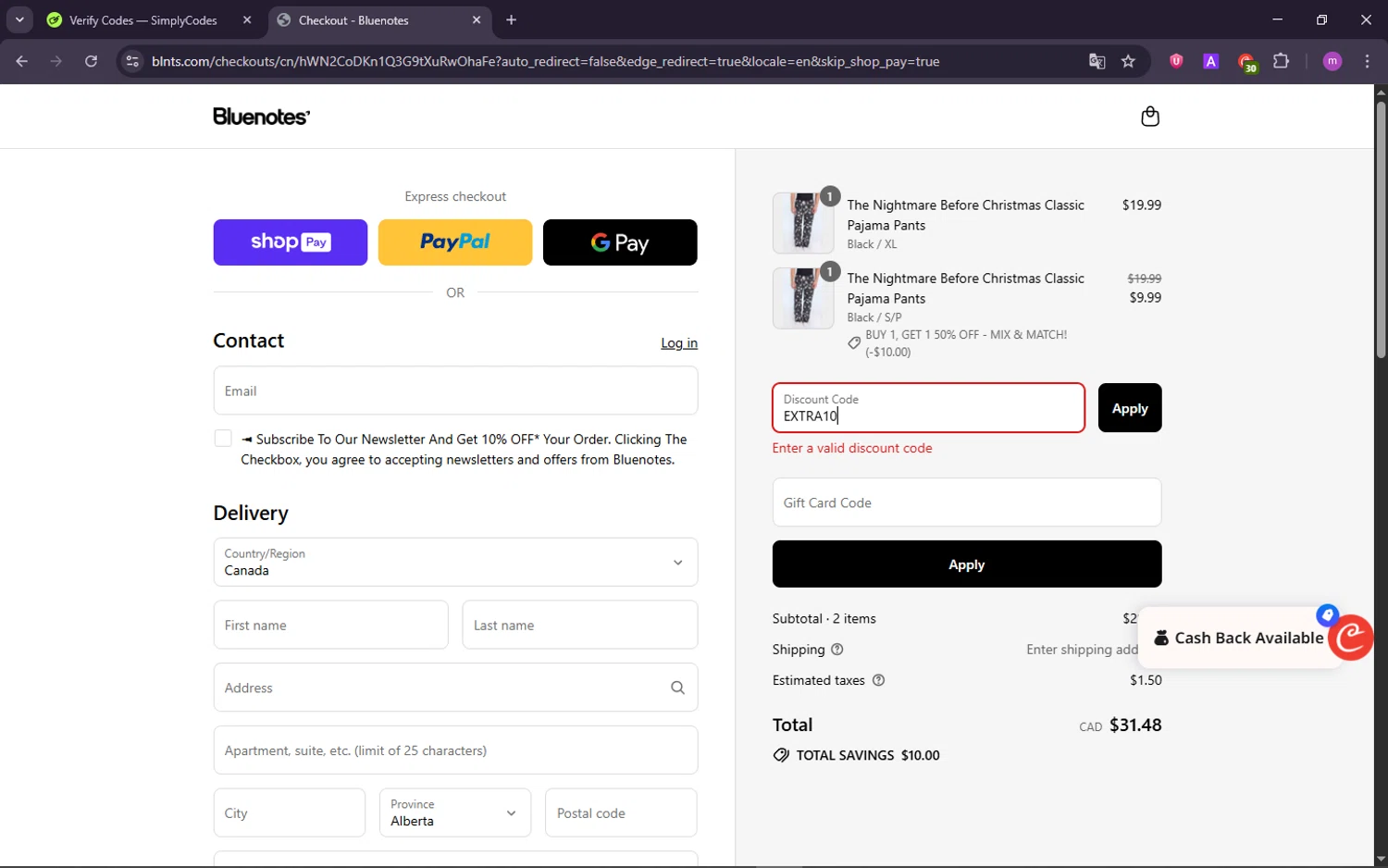The height and width of the screenshot is (868, 1388).
Task: Click the page vertical scrollbar
Action: tap(1381, 229)
